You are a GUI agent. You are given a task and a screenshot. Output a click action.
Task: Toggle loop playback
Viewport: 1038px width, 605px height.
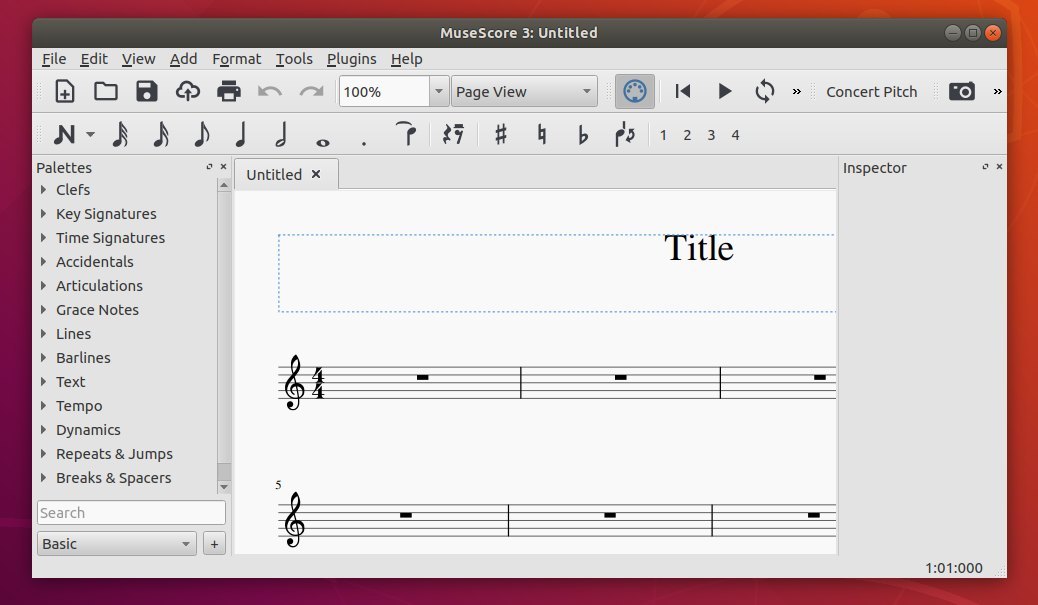765,91
